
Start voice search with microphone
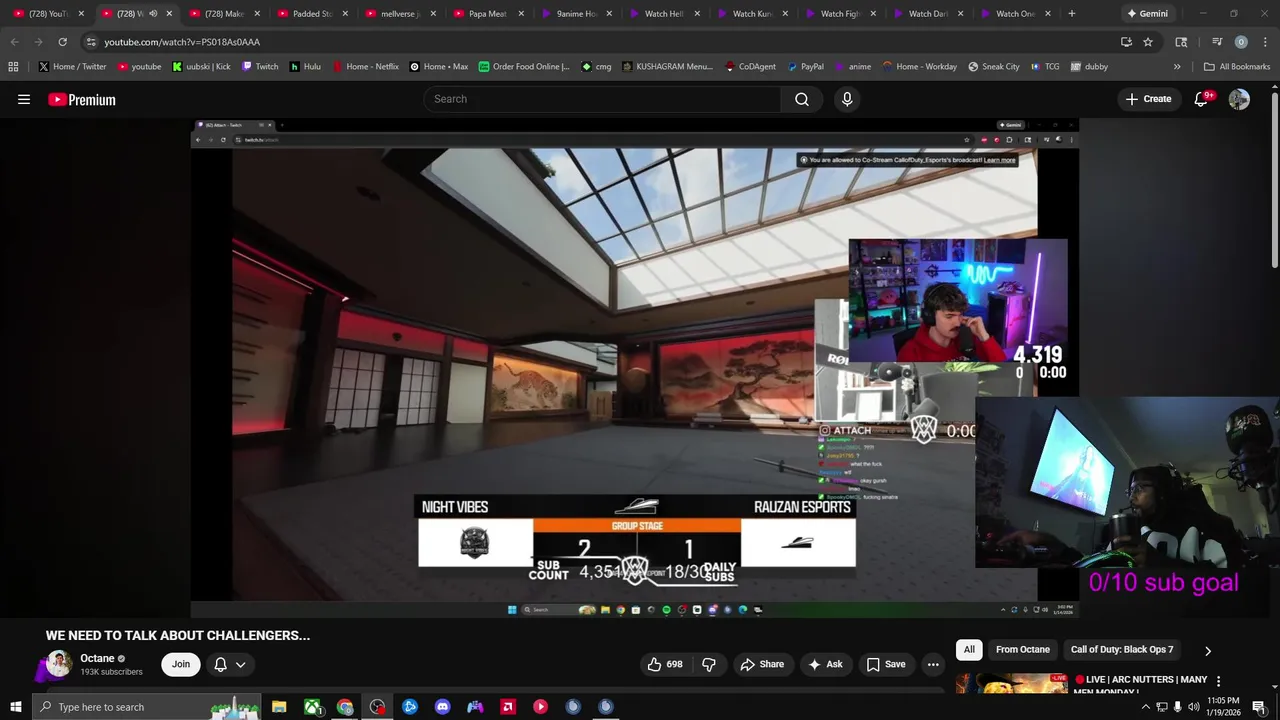click(x=847, y=99)
